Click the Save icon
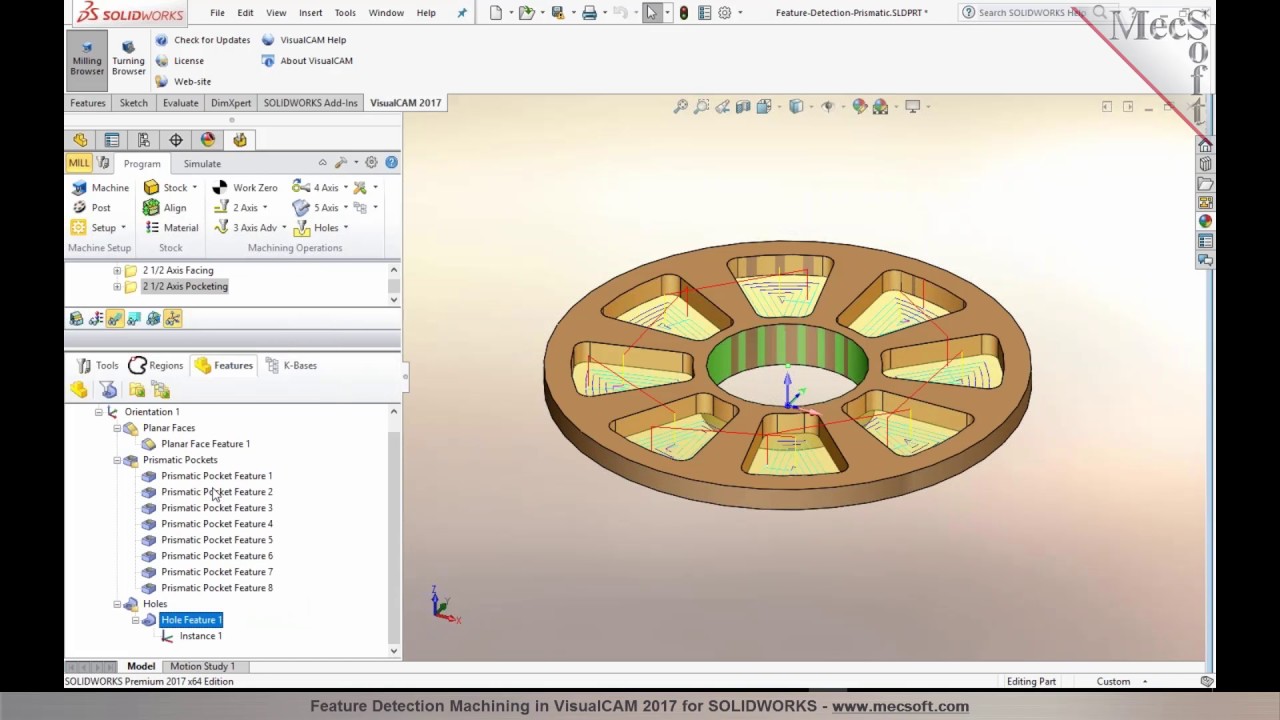Image resolution: width=1280 pixels, height=720 pixels. pos(558,13)
